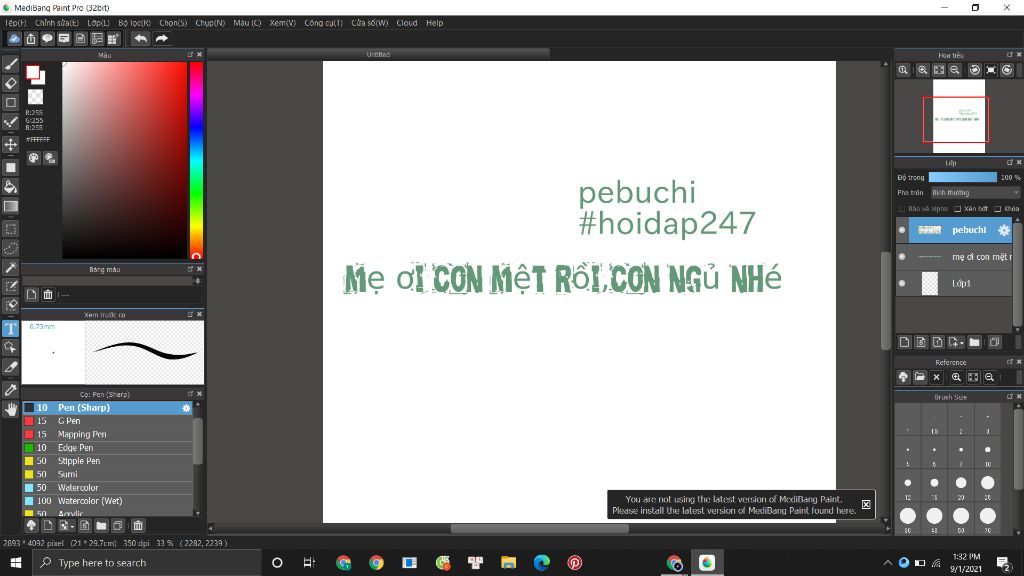Select the G Pen brush

tap(108, 421)
